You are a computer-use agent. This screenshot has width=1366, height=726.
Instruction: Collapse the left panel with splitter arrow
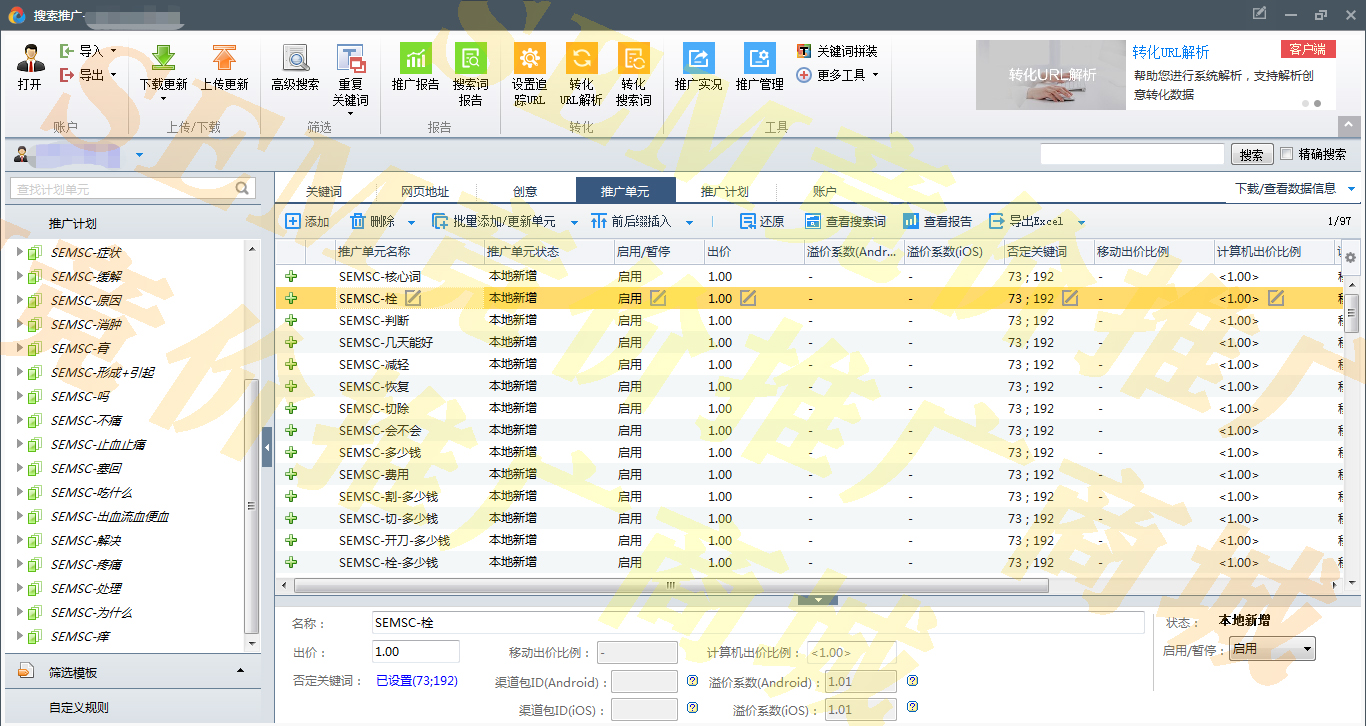click(267, 447)
